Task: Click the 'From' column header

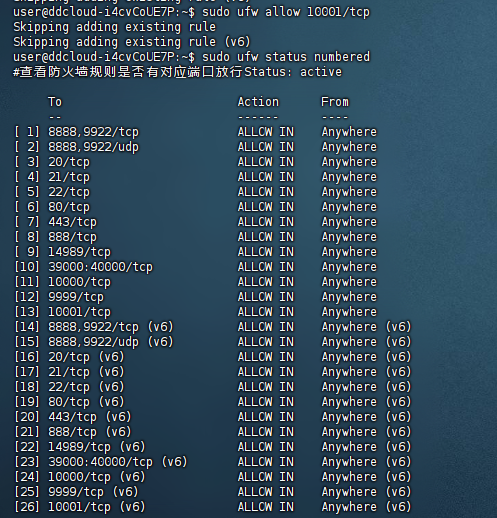Action: pyautogui.click(x=335, y=102)
